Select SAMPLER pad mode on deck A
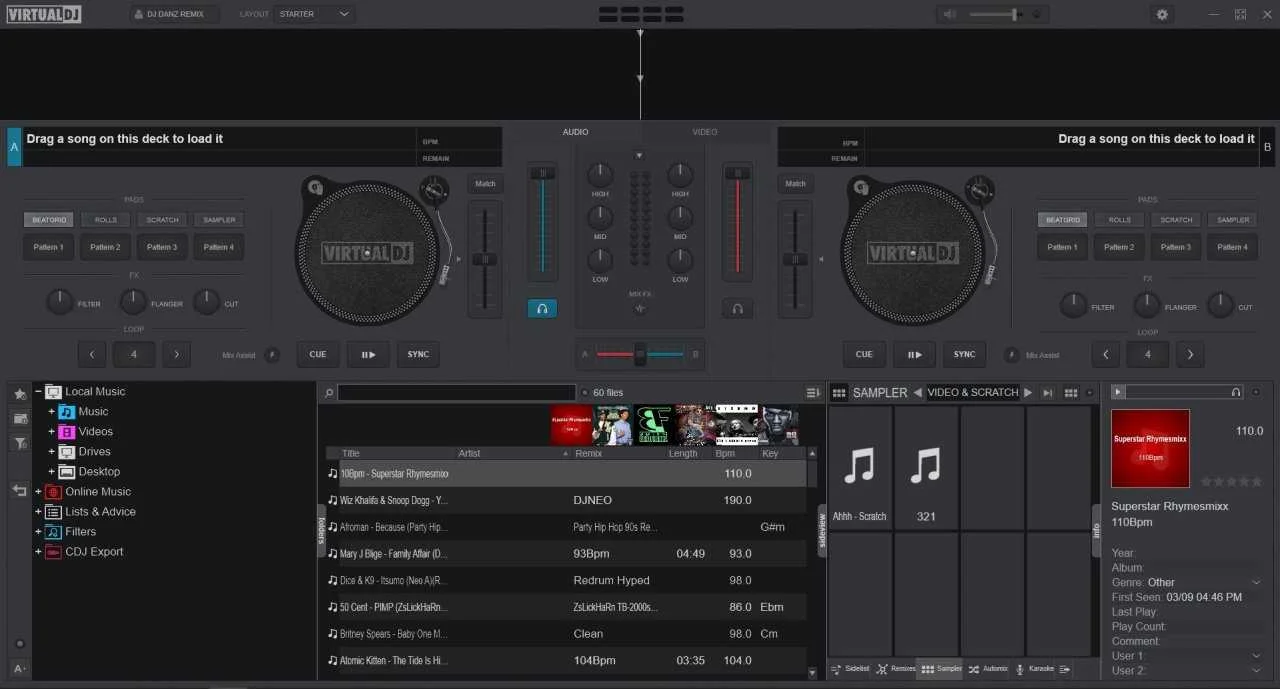This screenshot has width=1280, height=689. pos(219,220)
